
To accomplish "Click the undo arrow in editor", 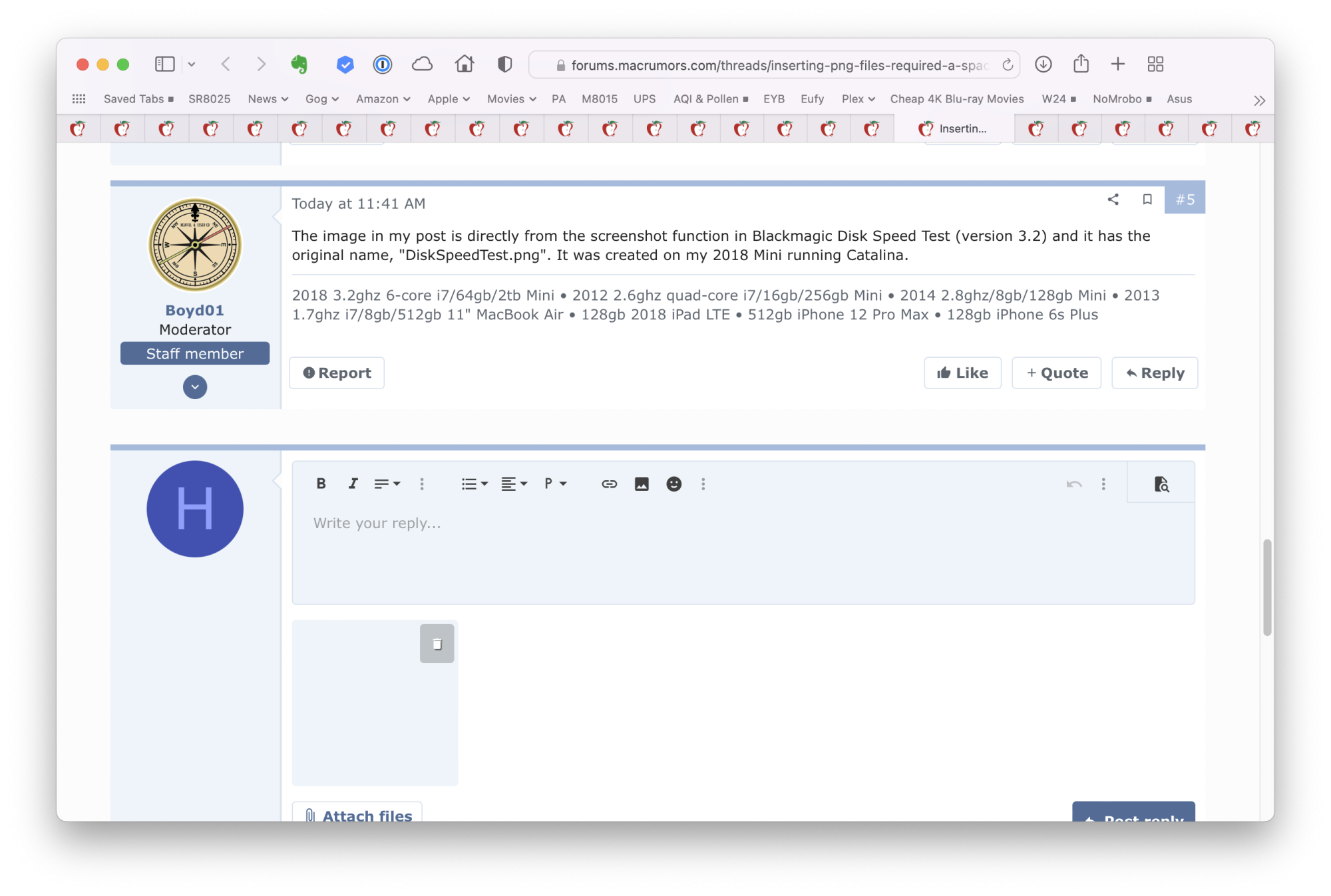I will 1073,484.
